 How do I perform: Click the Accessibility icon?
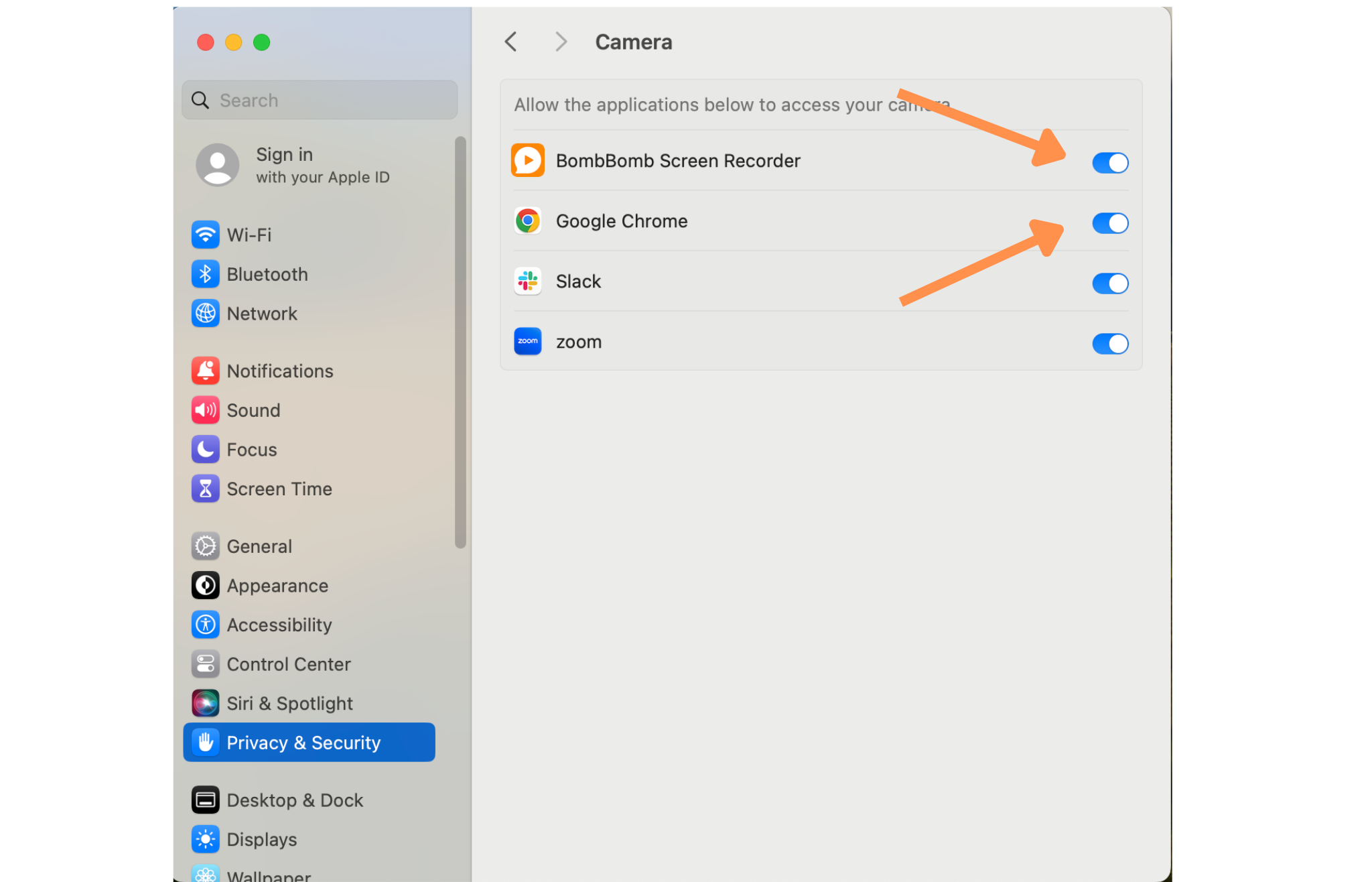205,625
